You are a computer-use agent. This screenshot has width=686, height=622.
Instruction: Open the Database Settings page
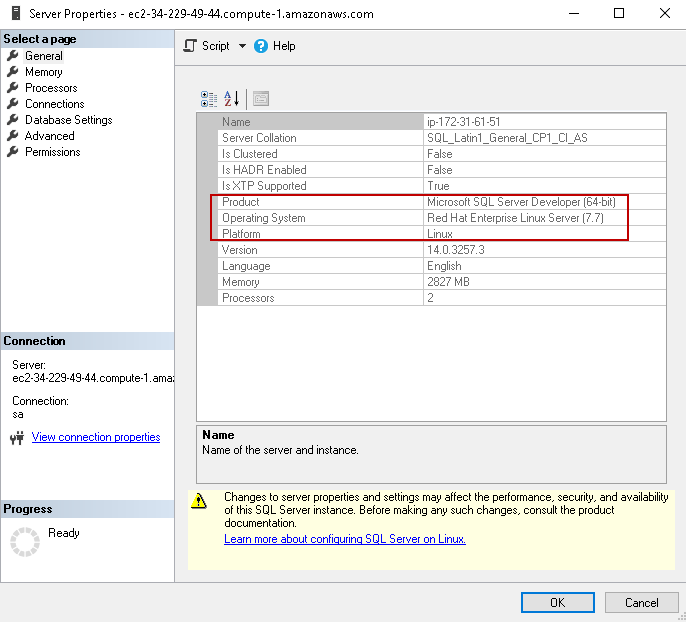[68, 120]
